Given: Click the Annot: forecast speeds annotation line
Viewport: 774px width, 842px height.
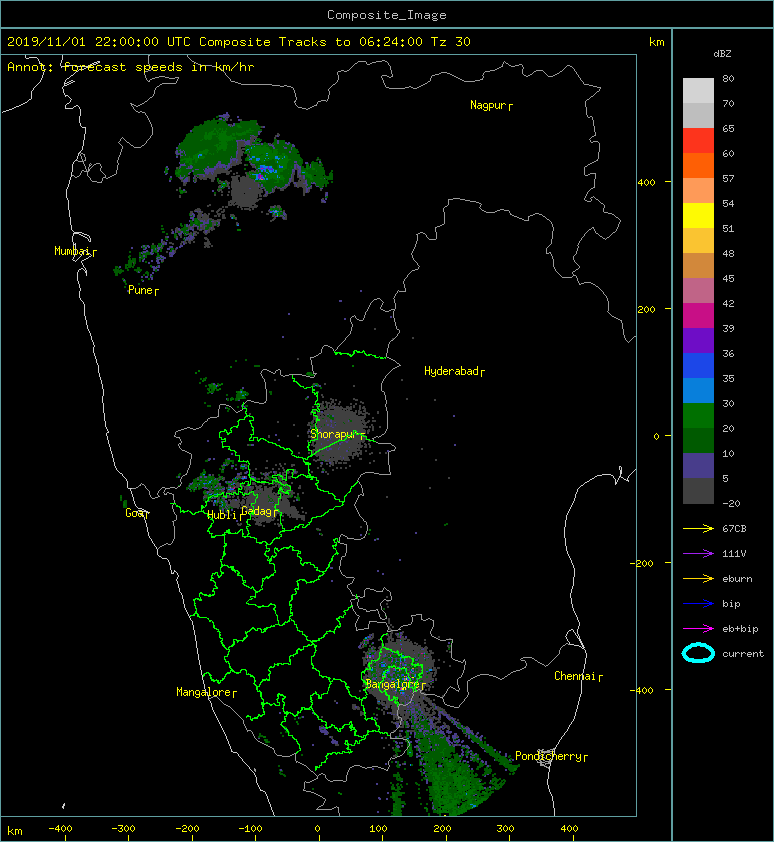Looking at the screenshot, I should [x=131, y=67].
